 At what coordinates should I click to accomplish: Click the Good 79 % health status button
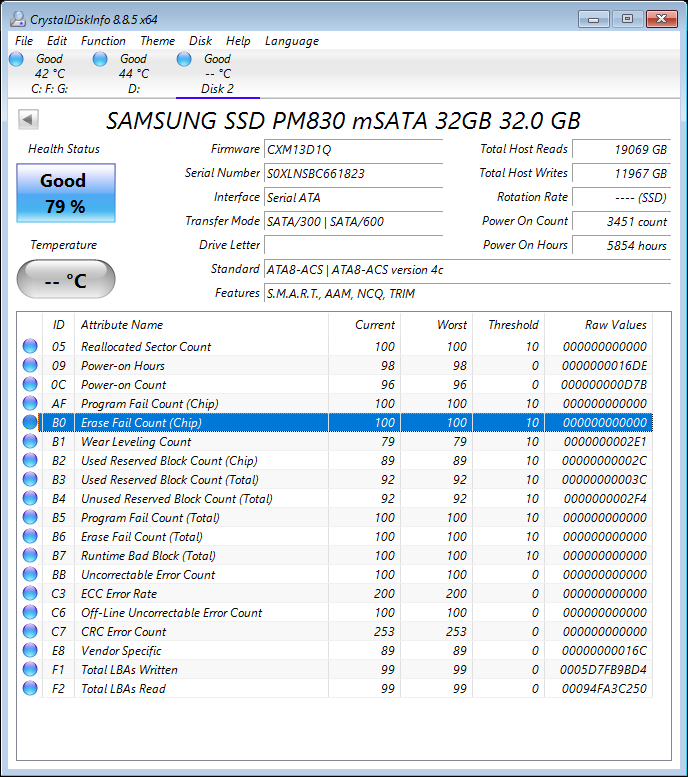(66, 193)
